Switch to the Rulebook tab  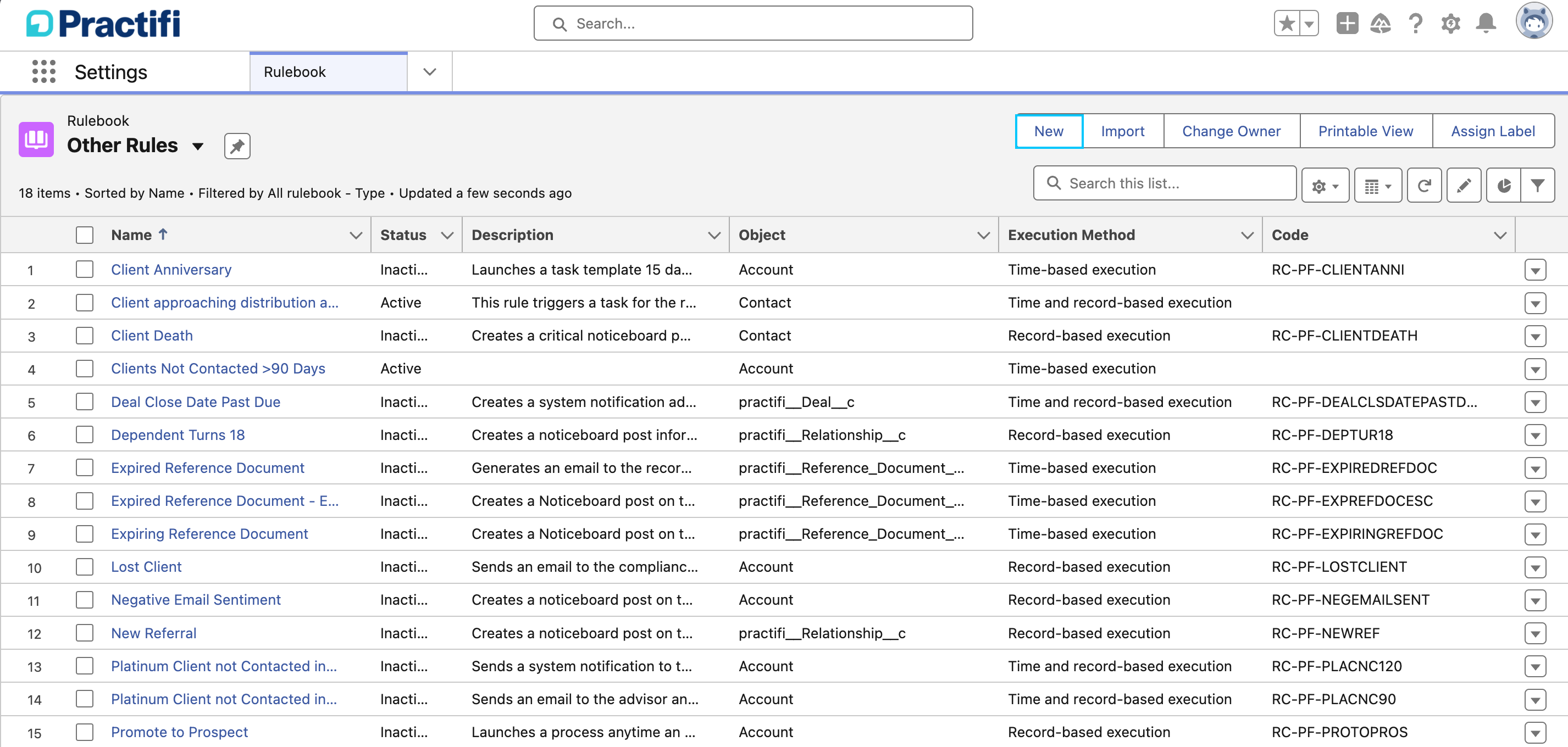point(328,72)
